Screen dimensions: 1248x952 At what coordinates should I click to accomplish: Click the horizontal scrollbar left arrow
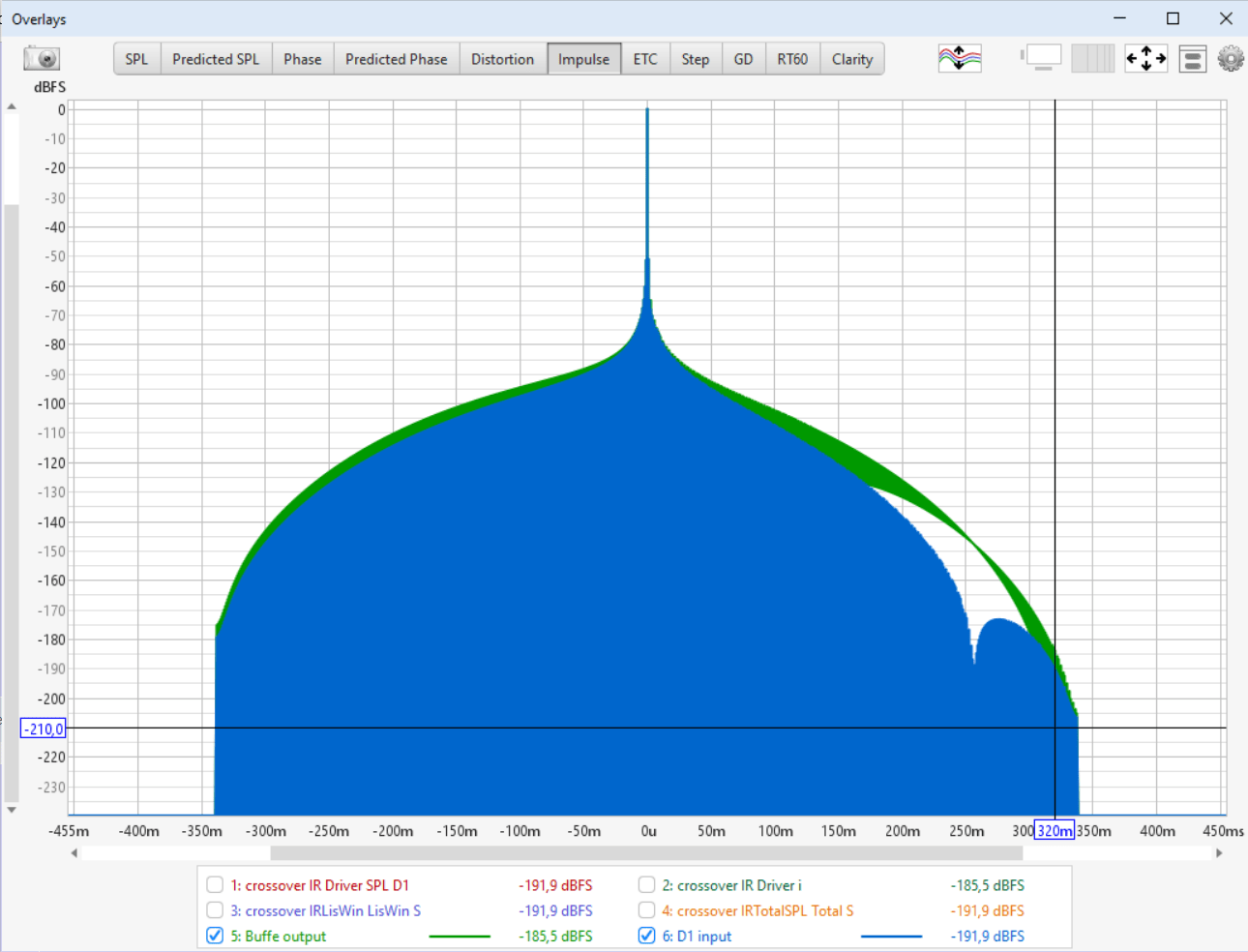(74, 853)
